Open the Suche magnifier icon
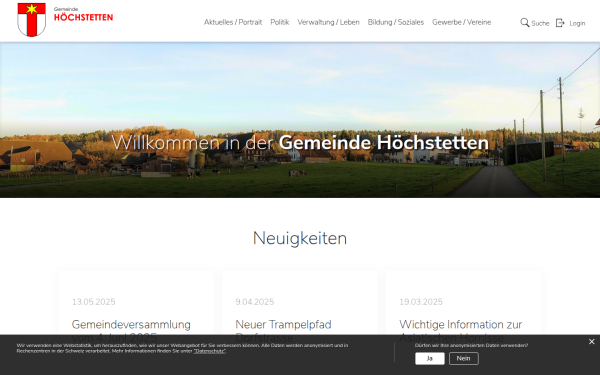 [x=525, y=23]
